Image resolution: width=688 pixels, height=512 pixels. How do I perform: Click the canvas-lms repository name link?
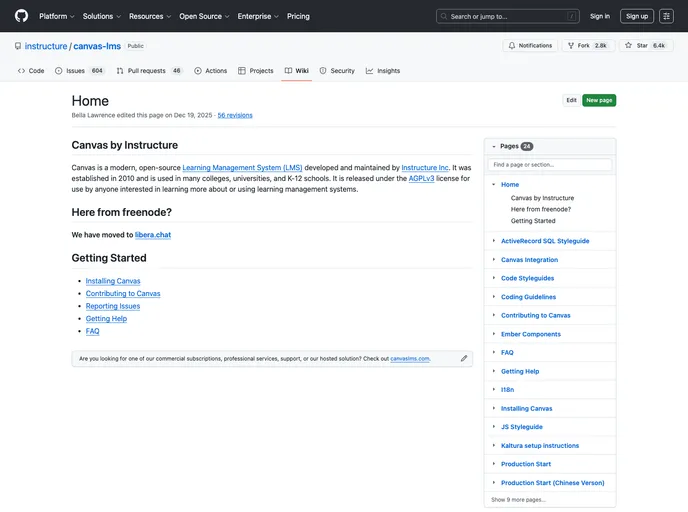pyautogui.click(x=97, y=46)
